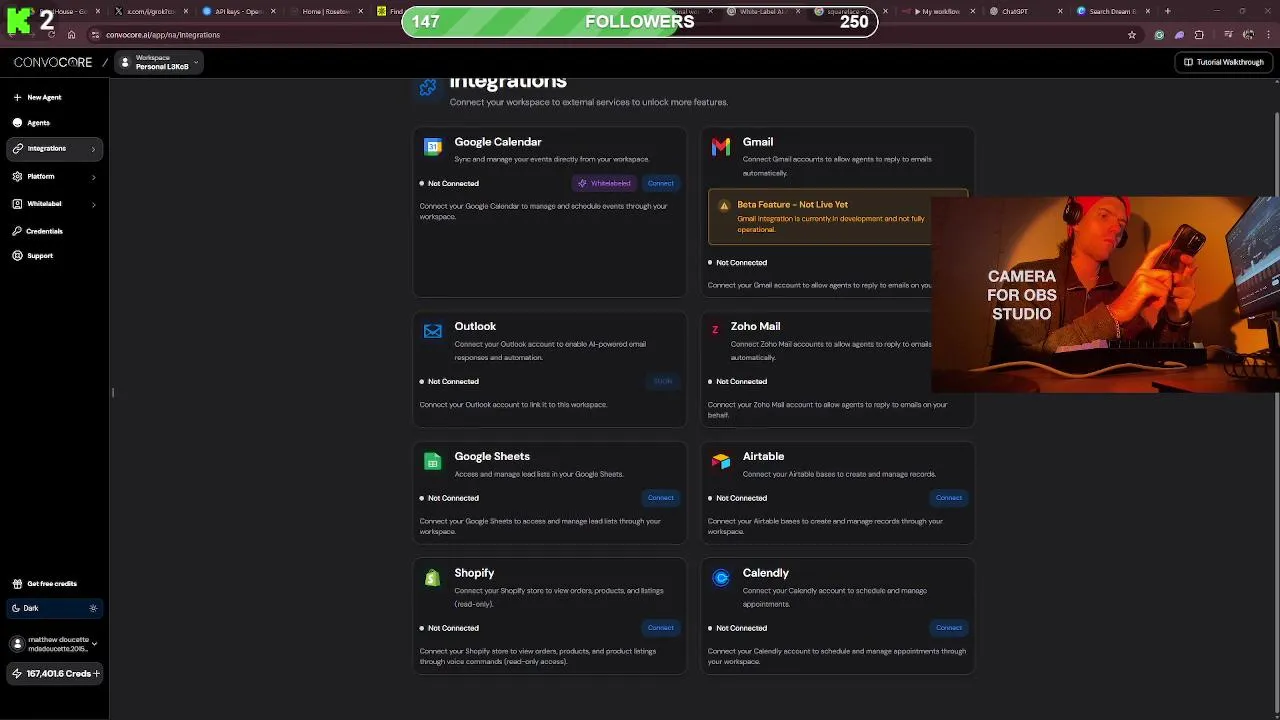1280x720 pixels.
Task: Open the Workspace Personal selector dropdown
Action: [160, 62]
